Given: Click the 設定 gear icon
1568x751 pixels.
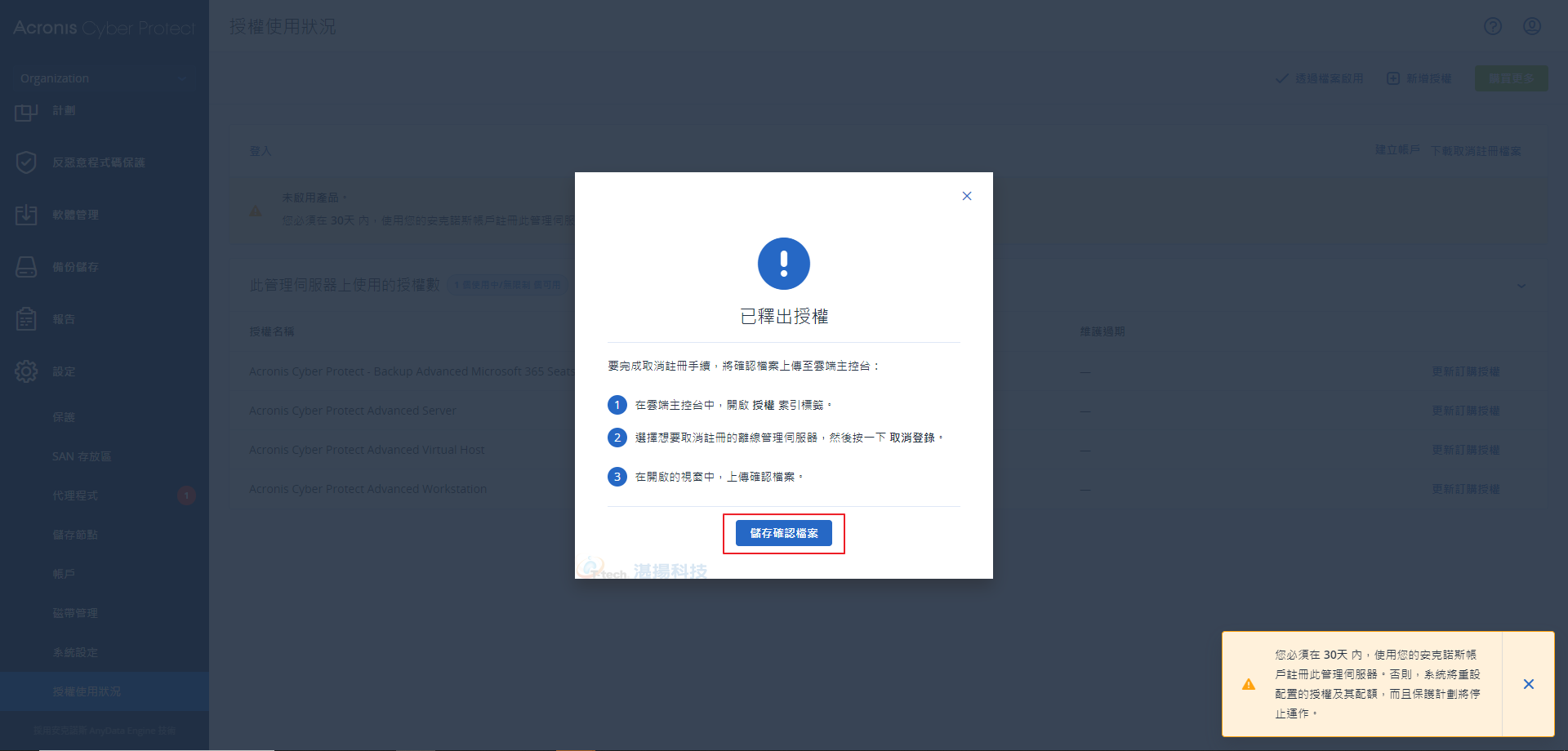Looking at the screenshot, I should [x=26, y=371].
